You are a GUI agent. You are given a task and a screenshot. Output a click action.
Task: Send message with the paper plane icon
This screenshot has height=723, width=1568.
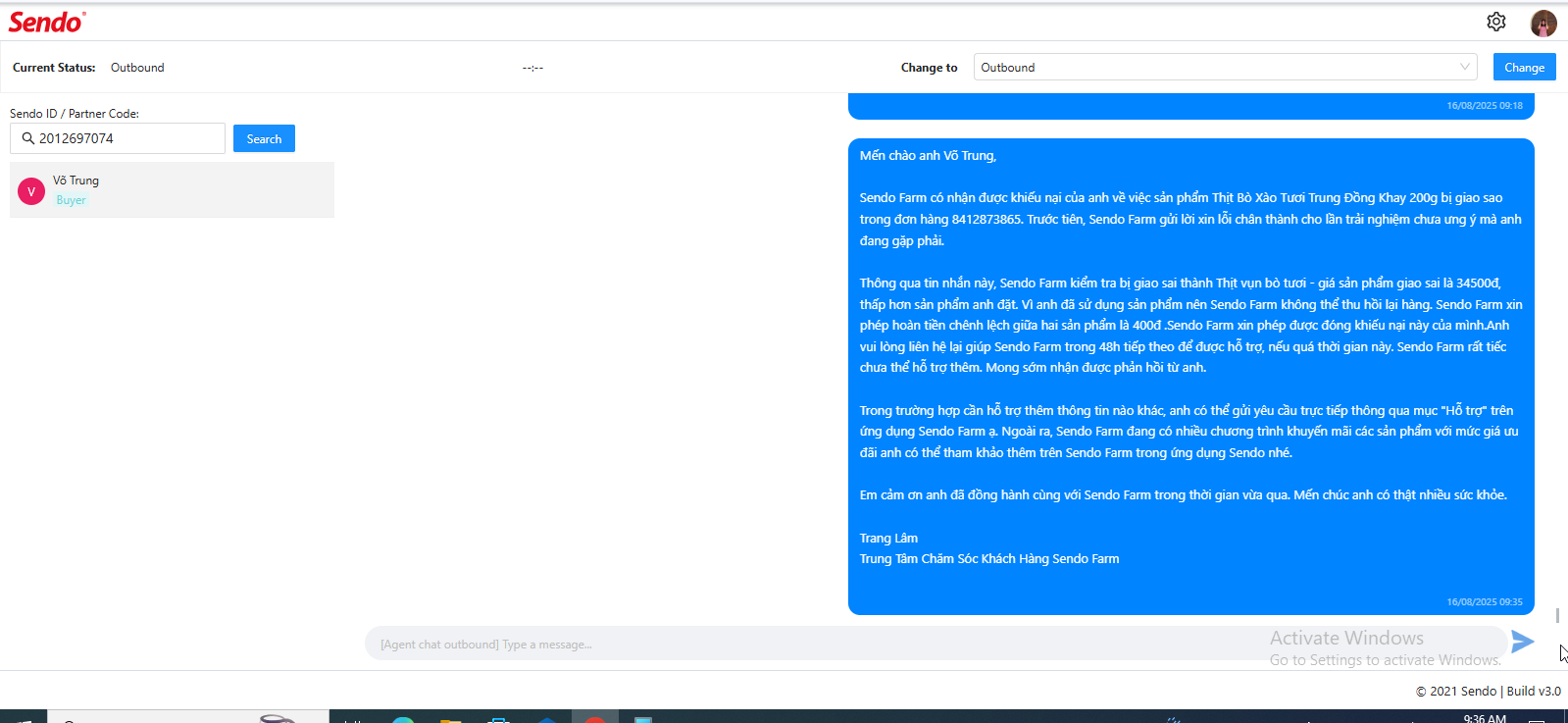click(x=1522, y=642)
